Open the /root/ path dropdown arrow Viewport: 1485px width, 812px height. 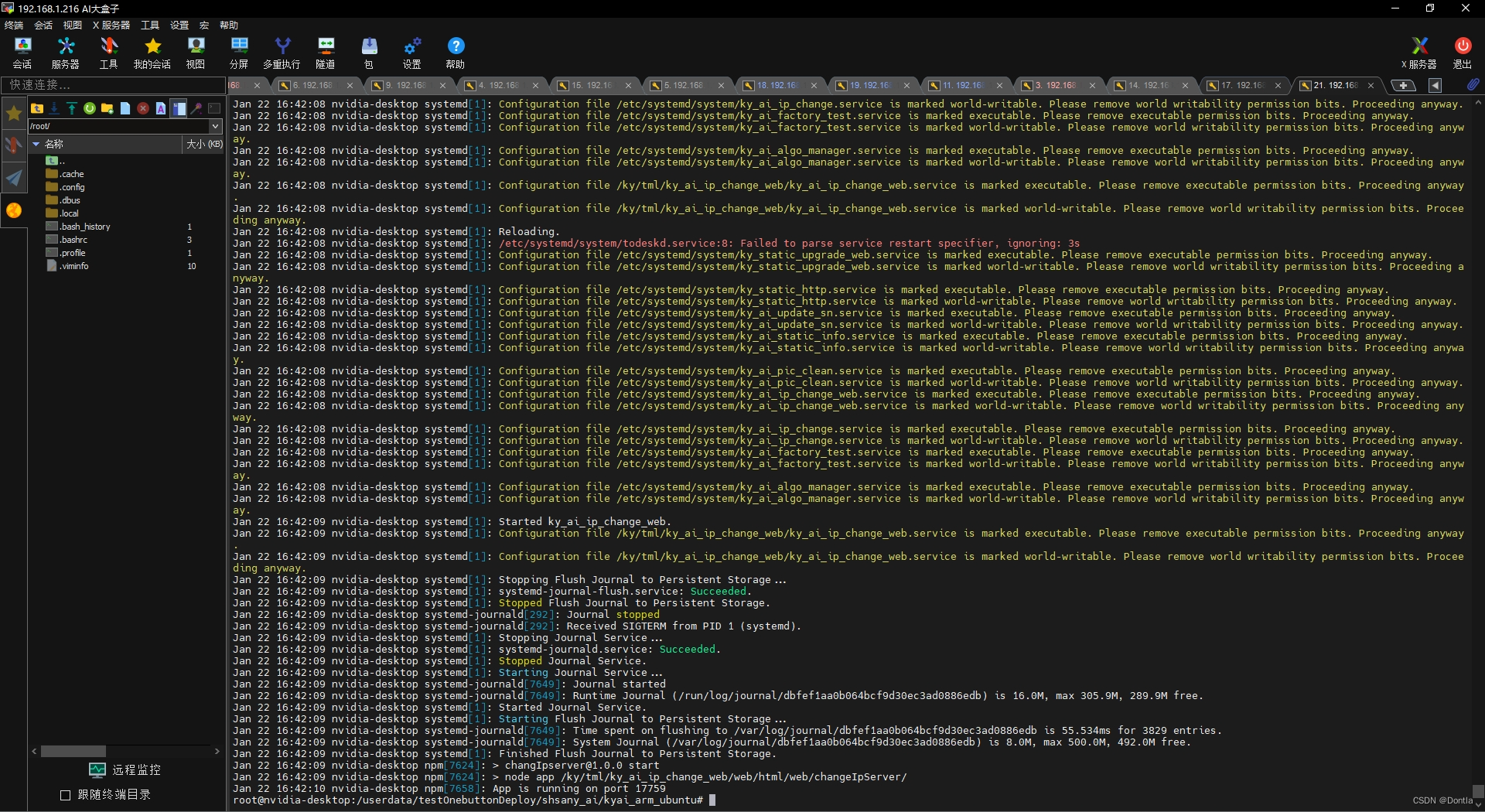(x=215, y=126)
